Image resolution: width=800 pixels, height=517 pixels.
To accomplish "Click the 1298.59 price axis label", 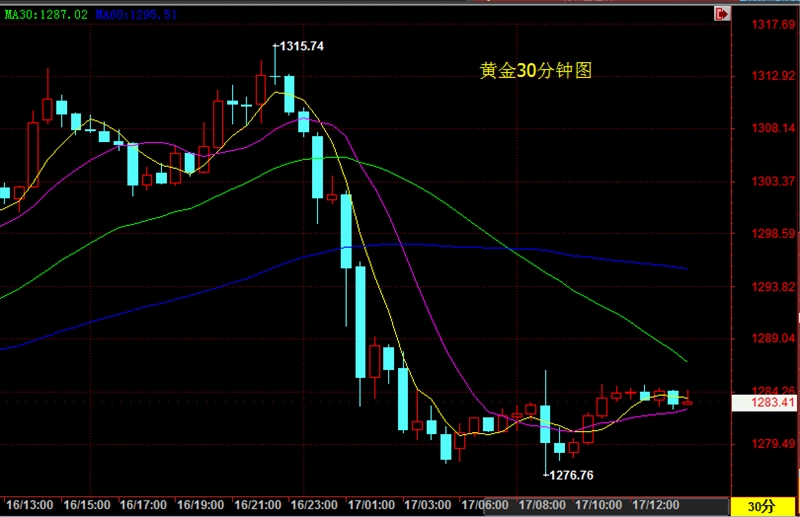I will coord(773,234).
